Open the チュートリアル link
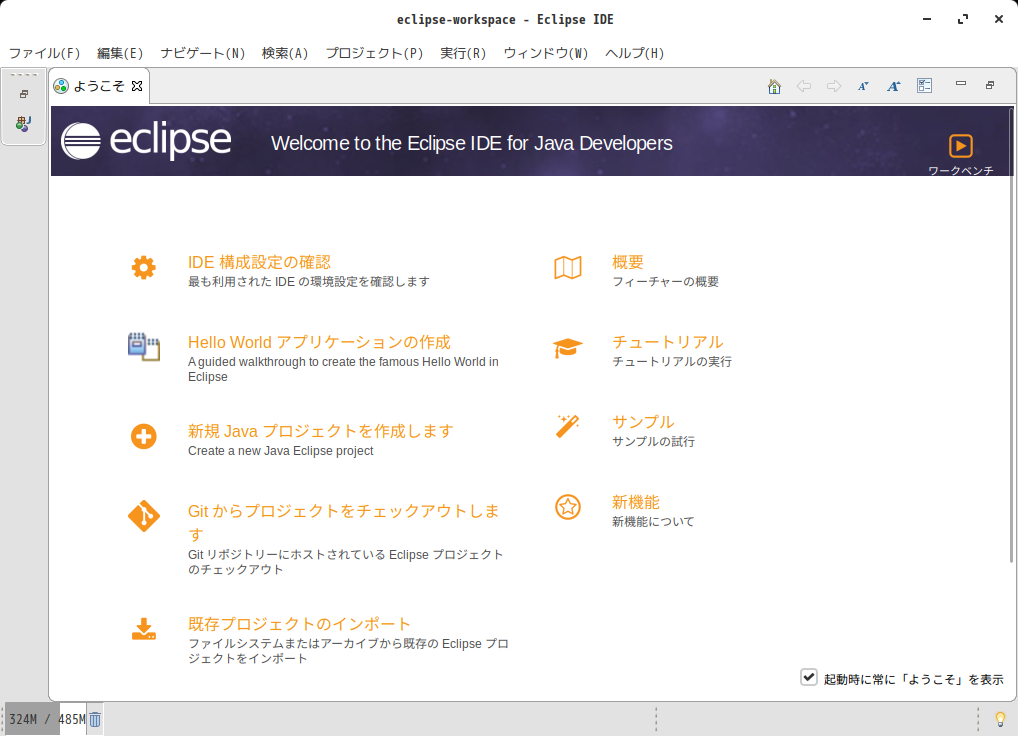1018x736 pixels. pos(667,342)
